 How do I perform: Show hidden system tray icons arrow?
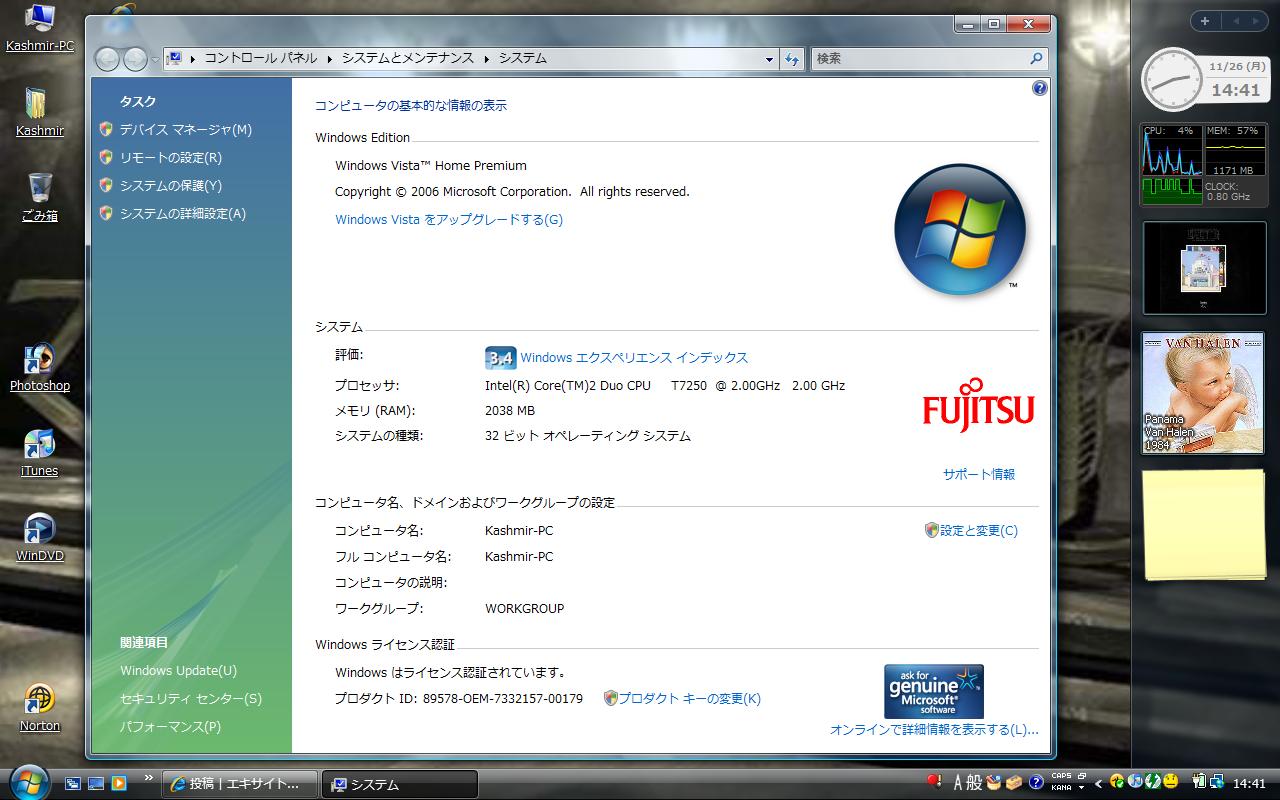tap(1099, 783)
